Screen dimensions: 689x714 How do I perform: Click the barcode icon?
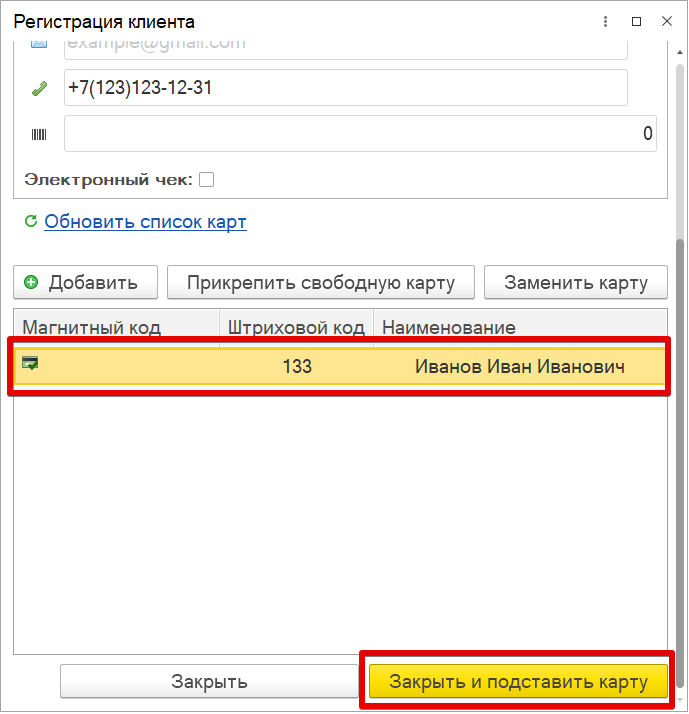(39, 134)
